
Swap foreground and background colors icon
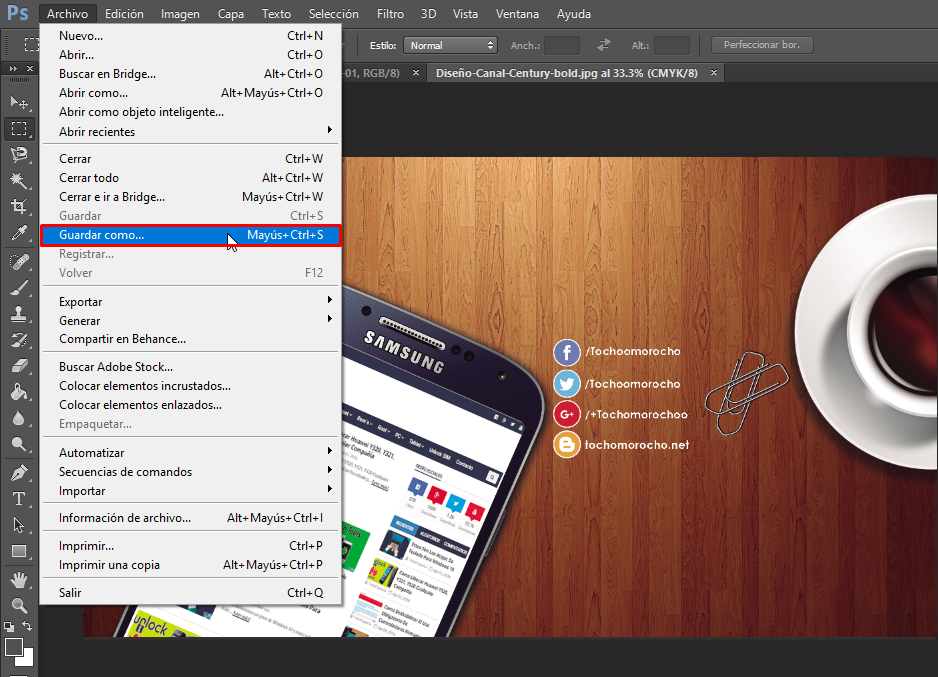(x=27, y=626)
